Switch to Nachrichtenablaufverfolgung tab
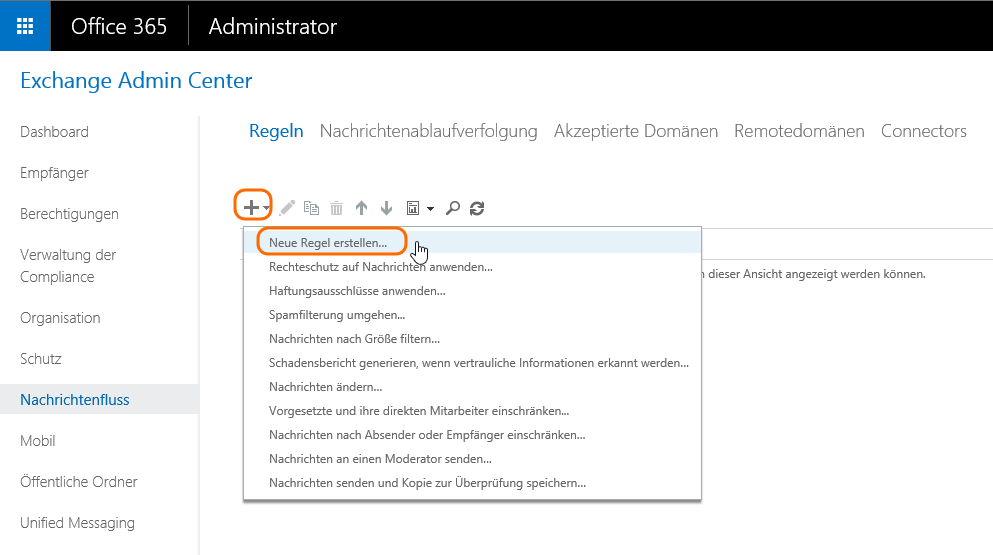993x555 pixels. pos(428,131)
